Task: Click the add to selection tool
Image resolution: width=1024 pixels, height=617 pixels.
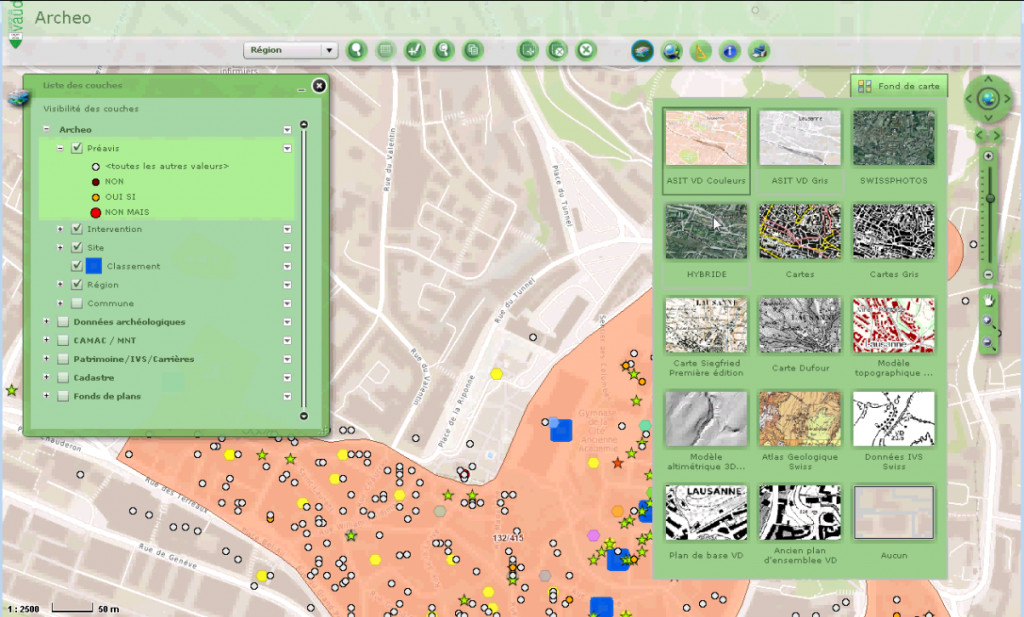Action: click(x=528, y=50)
